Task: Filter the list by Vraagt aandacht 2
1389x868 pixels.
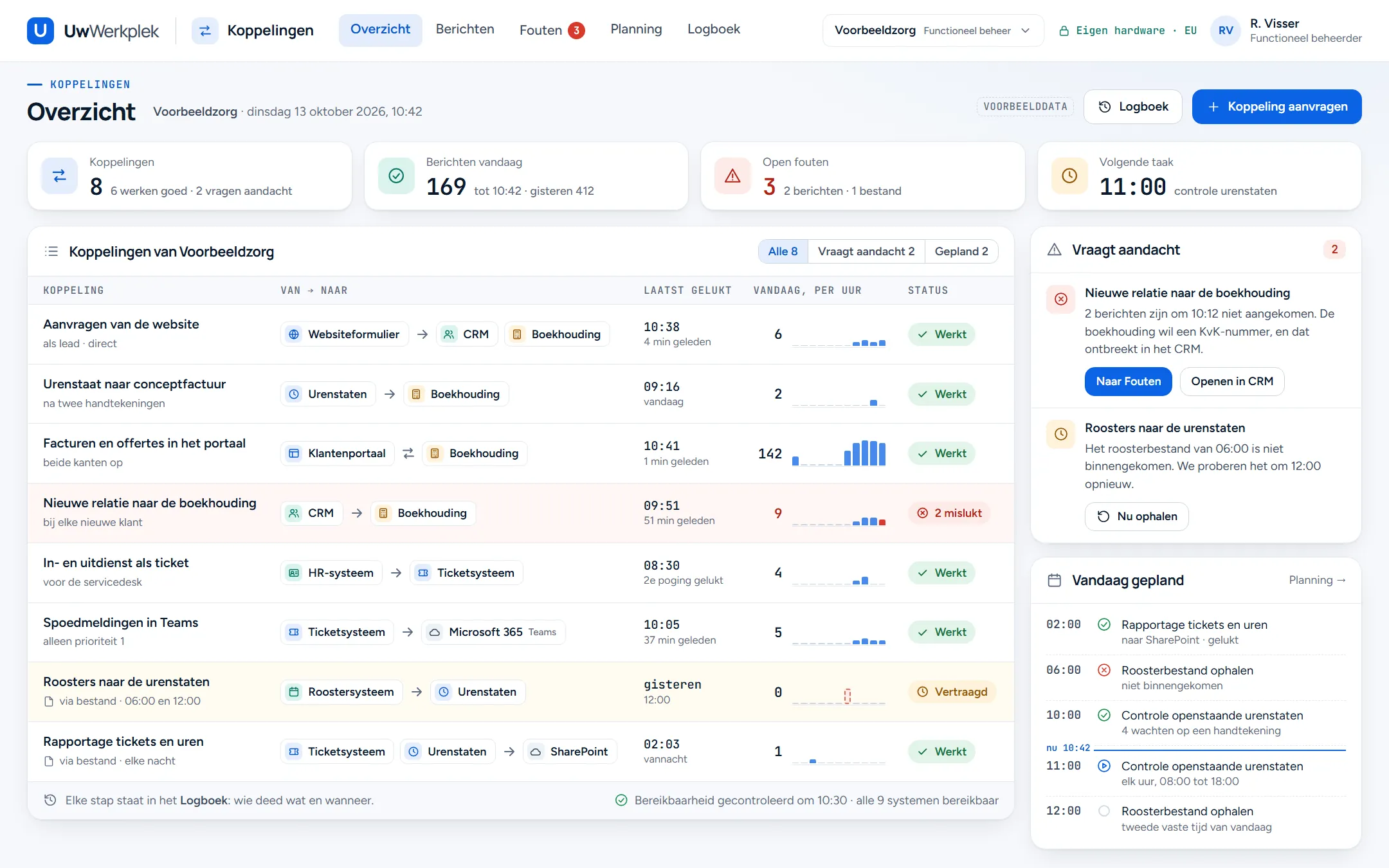Action: point(866,251)
